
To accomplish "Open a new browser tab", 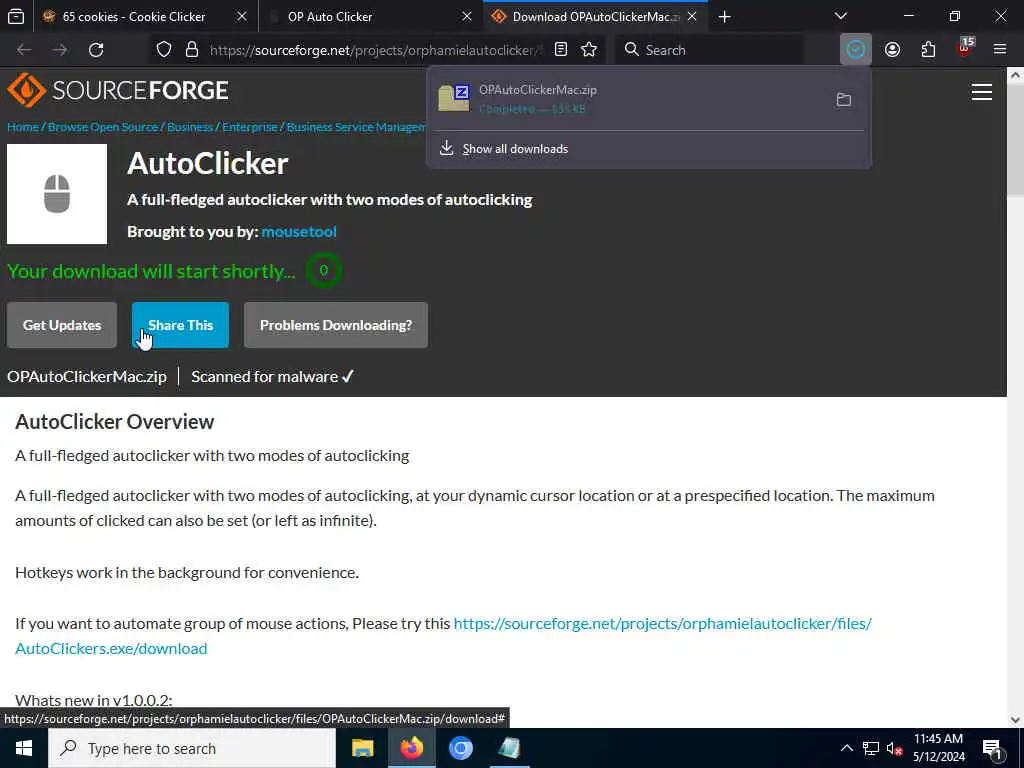I will [x=724, y=16].
